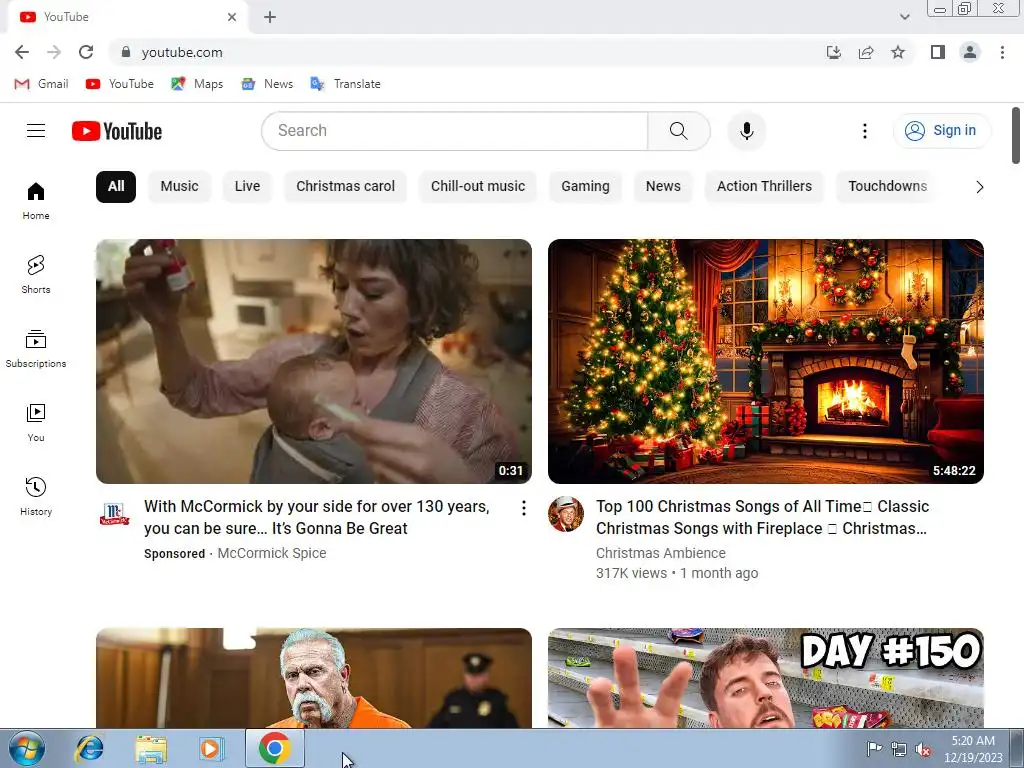Open the orange jumpsuit man thumbnail
Image resolution: width=1024 pixels, height=768 pixels.
313,678
